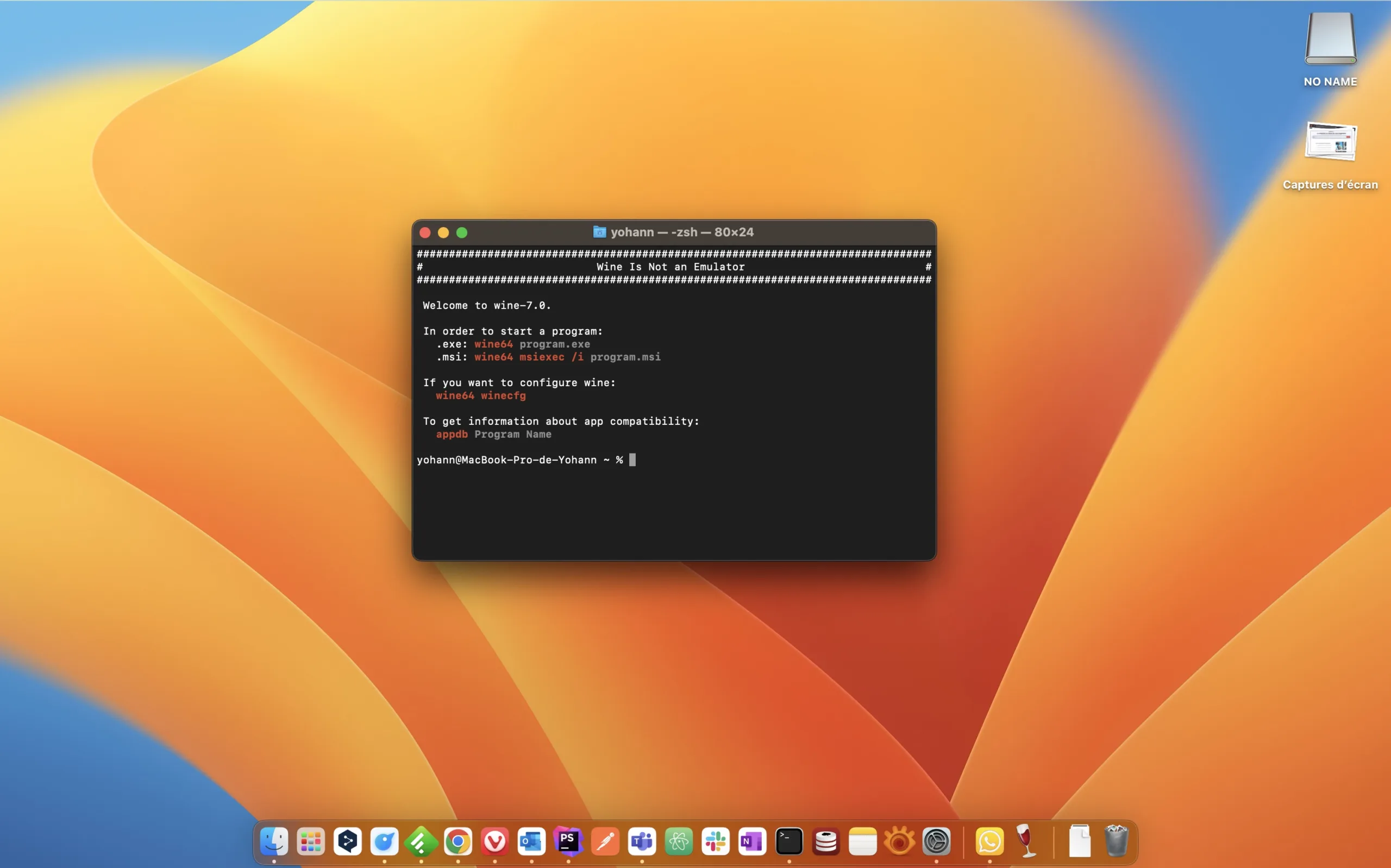Screen dimensions: 1391x868
Task: Launch the Notes app
Action: [862, 841]
